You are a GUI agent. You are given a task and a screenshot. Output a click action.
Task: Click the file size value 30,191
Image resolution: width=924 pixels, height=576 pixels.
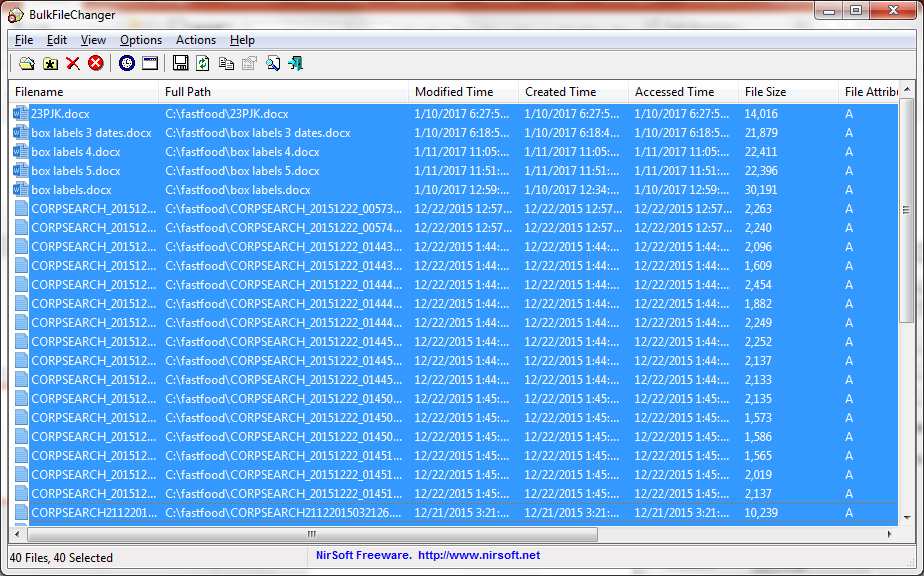761,190
